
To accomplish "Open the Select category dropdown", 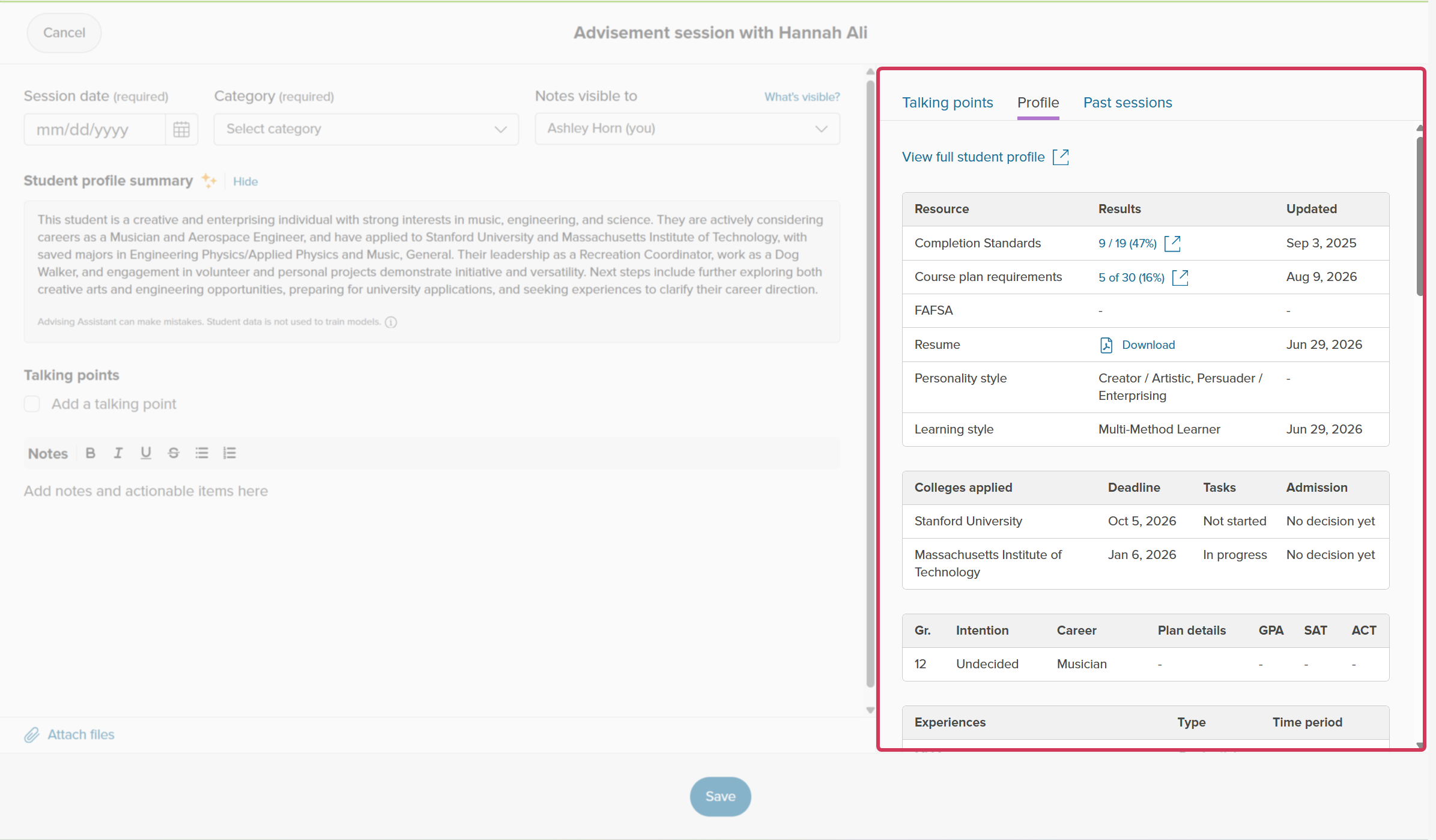I will pyautogui.click(x=366, y=129).
